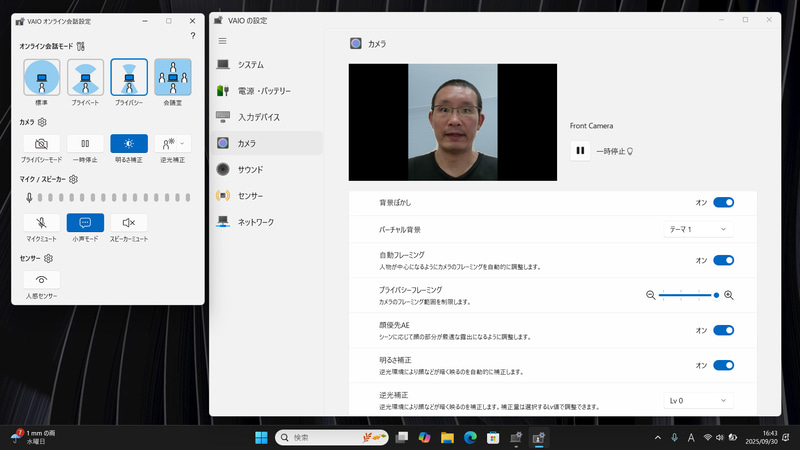Select the プライベート conversation mode
The image size is (800, 450).
click(x=85, y=77)
